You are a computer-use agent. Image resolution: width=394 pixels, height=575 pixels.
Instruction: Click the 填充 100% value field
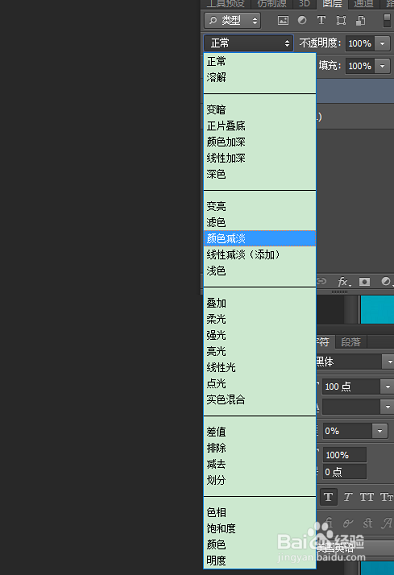[360, 66]
